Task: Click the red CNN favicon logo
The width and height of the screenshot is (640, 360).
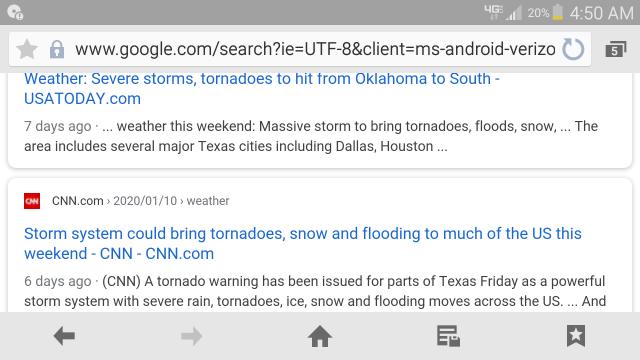Action: coord(32,201)
